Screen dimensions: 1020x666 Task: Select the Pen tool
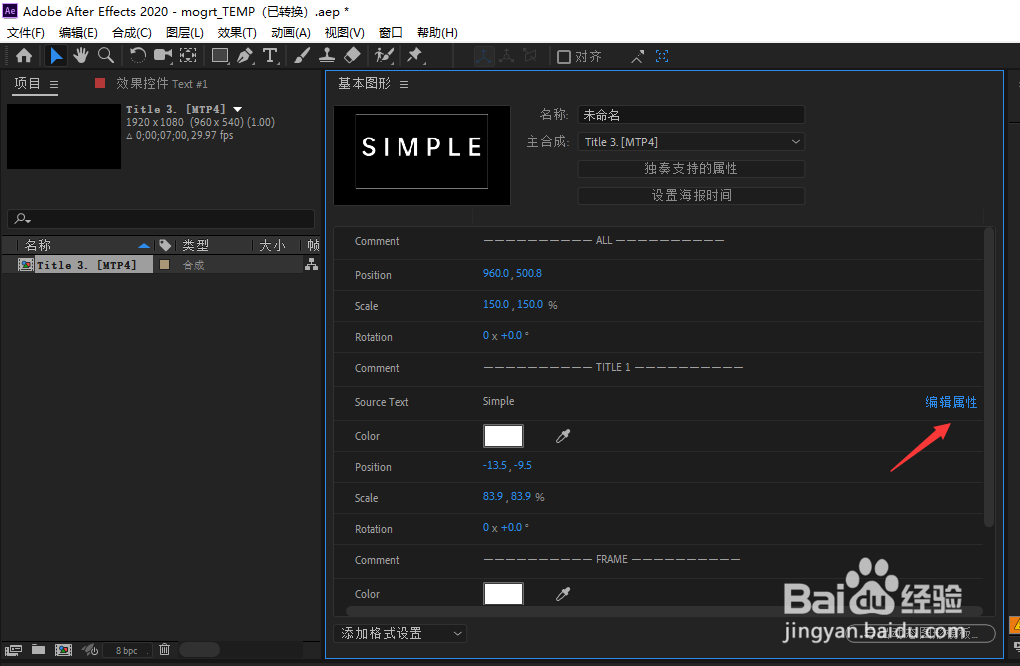pos(245,56)
